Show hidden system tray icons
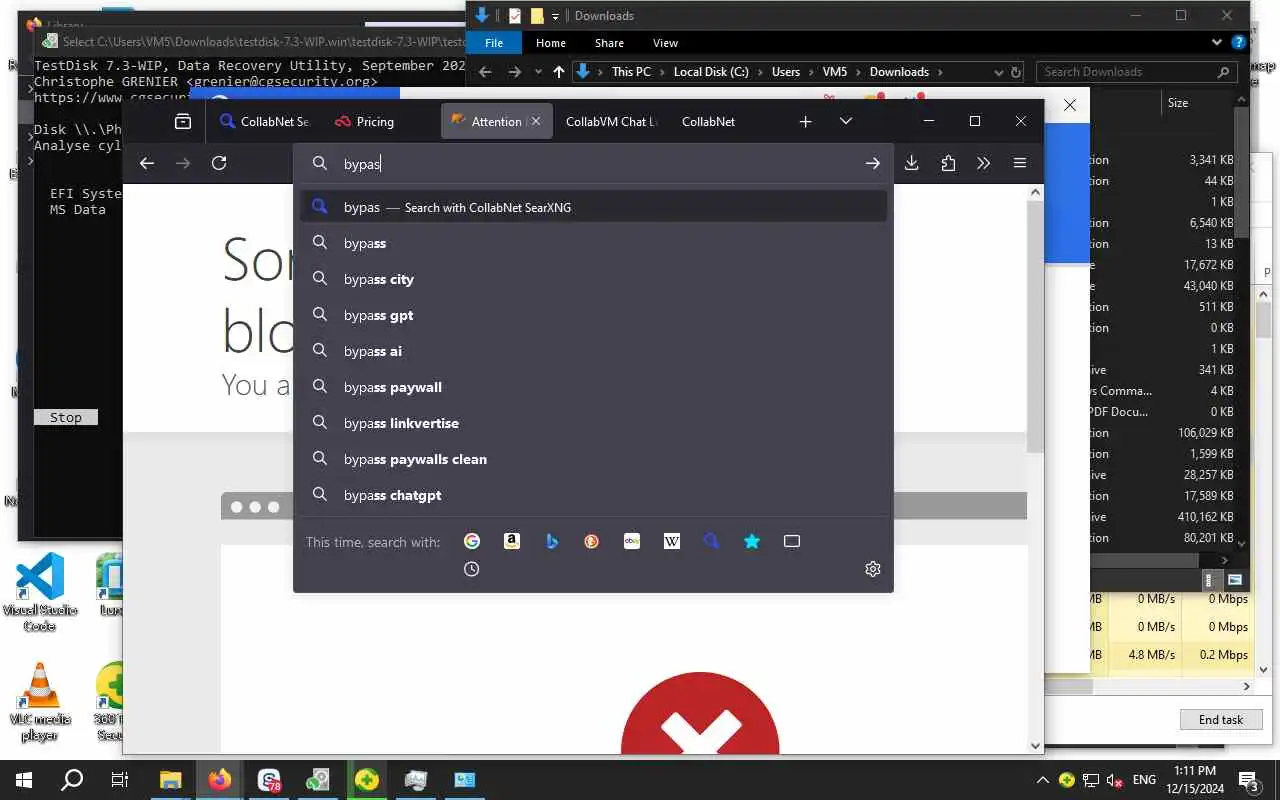The image size is (1280, 800). click(1043, 780)
